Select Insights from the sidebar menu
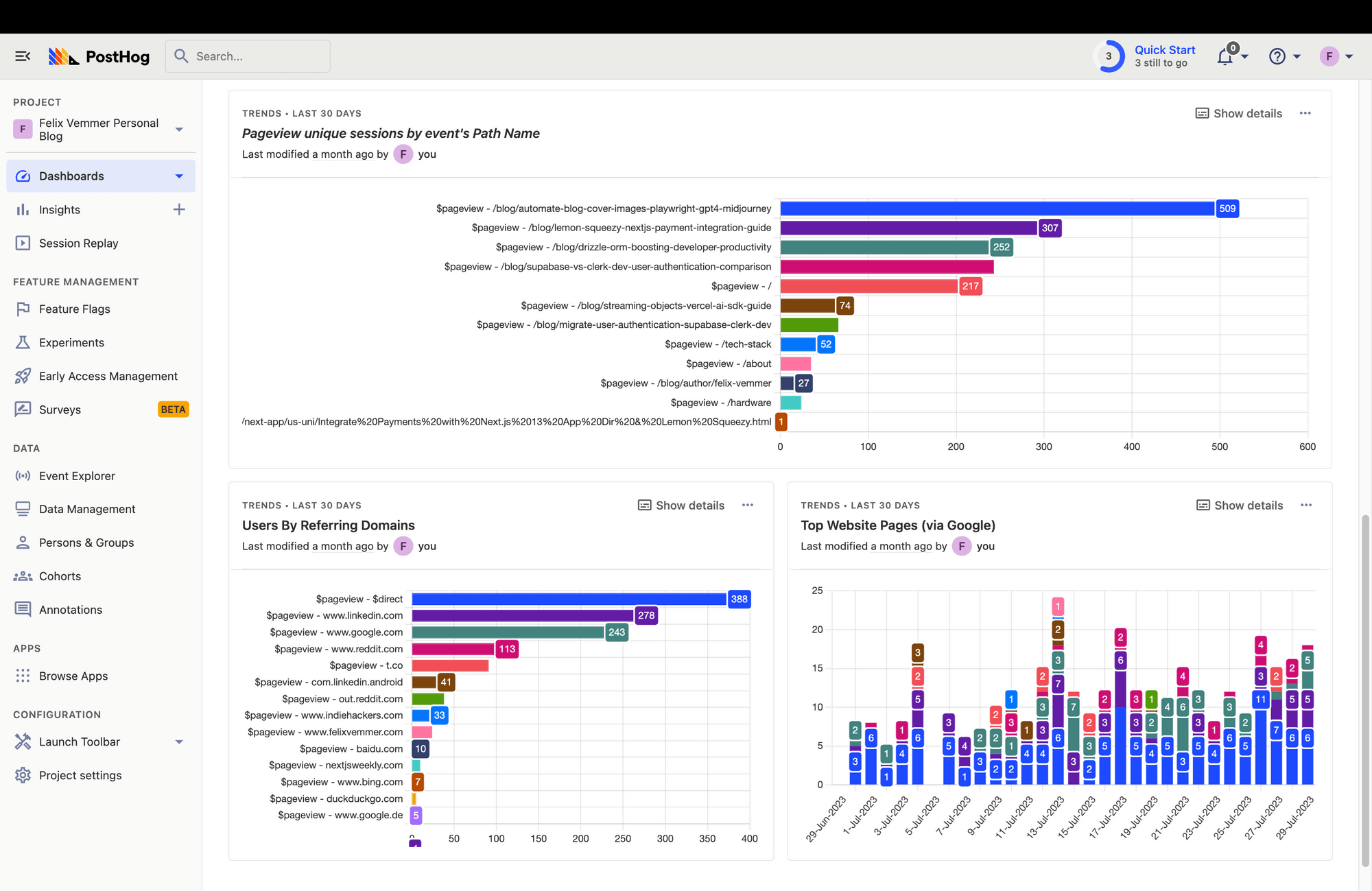The height and width of the screenshot is (891, 1372). pos(59,209)
